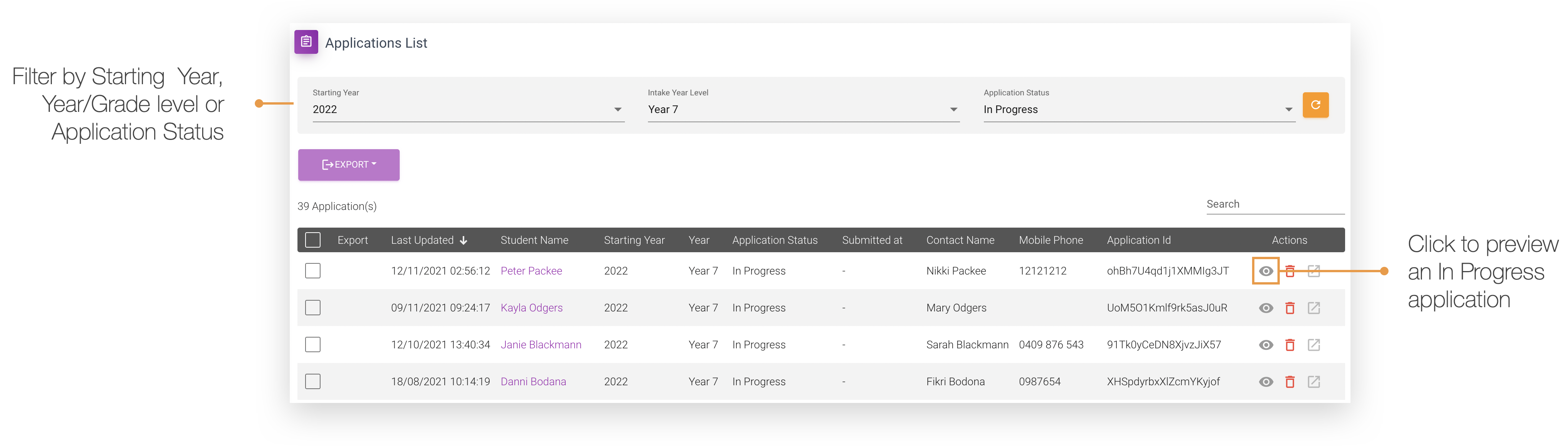Sort by Student Name column header
Screen dimensions: 1568x446
click(x=535, y=240)
